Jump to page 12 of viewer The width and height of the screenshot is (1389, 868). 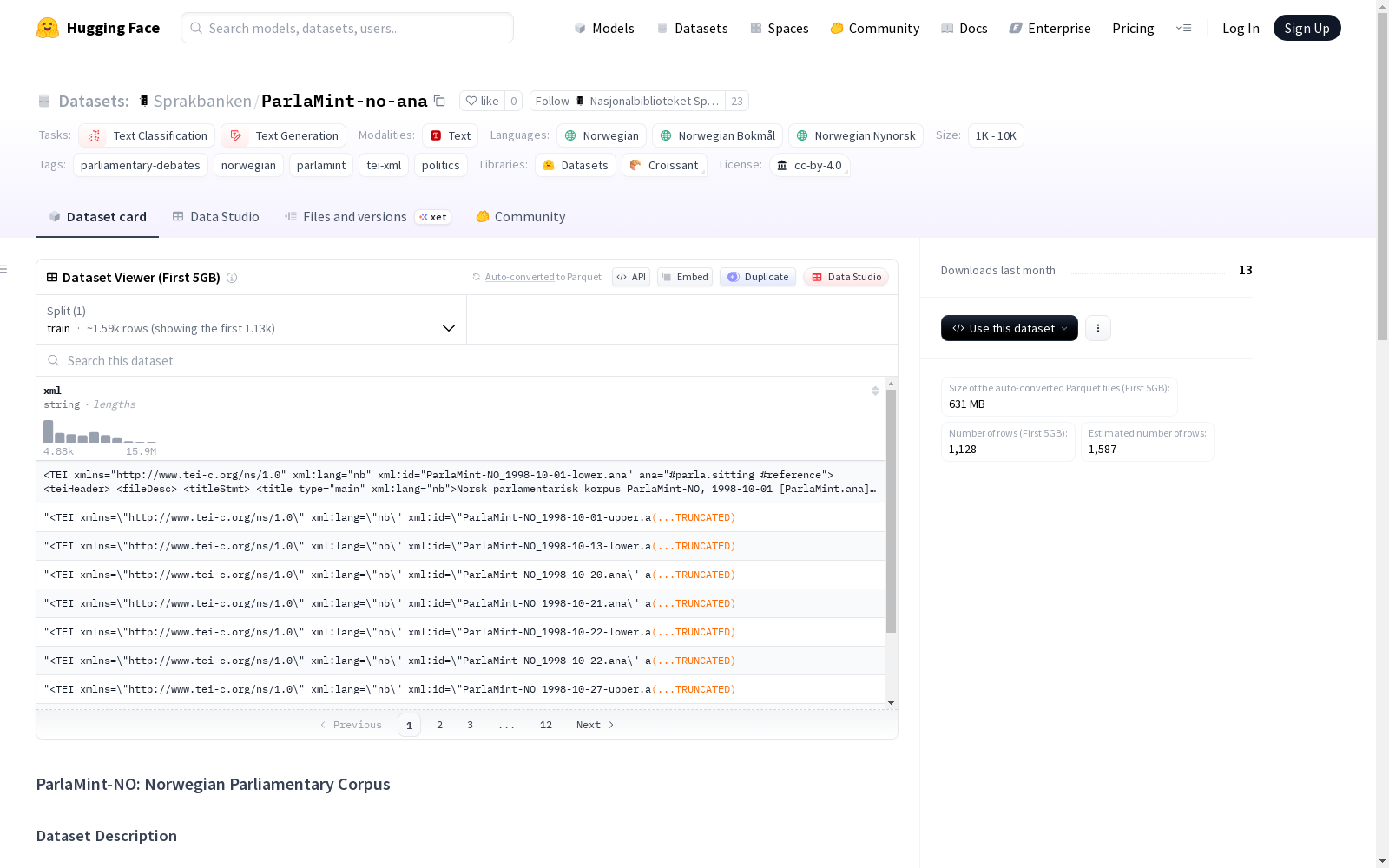[545, 725]
